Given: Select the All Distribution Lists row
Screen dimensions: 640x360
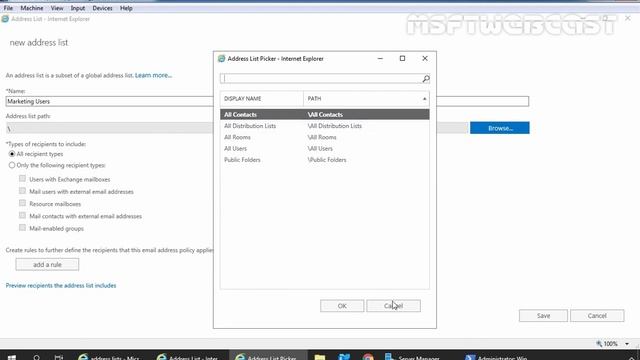Looking at the screenshot, I should (324, 126).
